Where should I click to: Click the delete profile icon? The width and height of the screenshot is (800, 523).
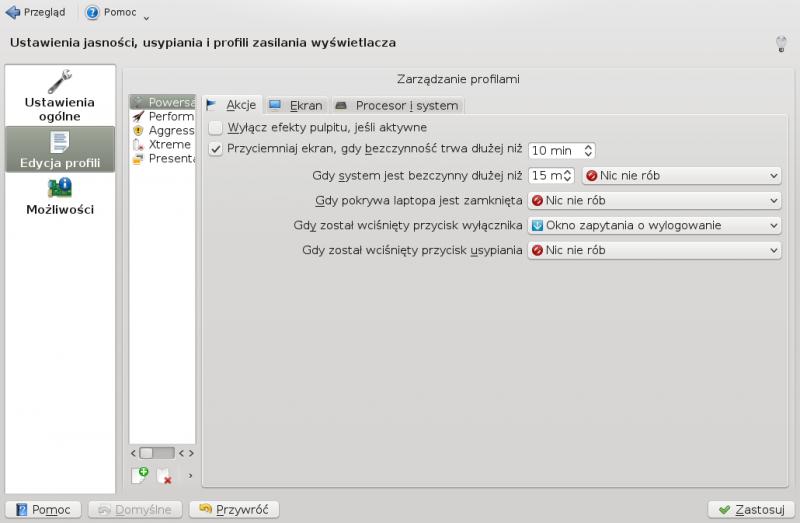164,476
